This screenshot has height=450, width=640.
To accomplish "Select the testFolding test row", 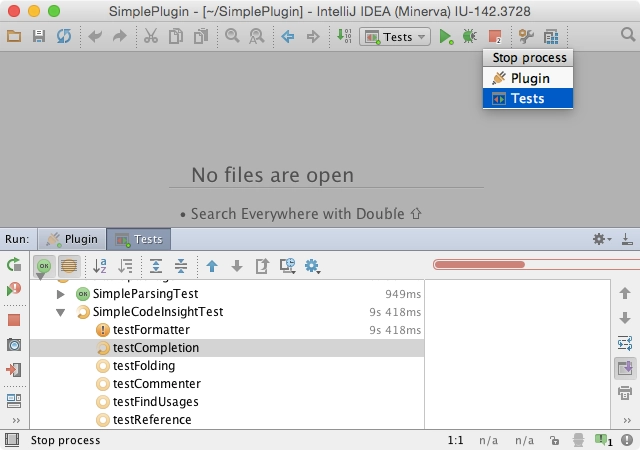I will pos(227,365).
